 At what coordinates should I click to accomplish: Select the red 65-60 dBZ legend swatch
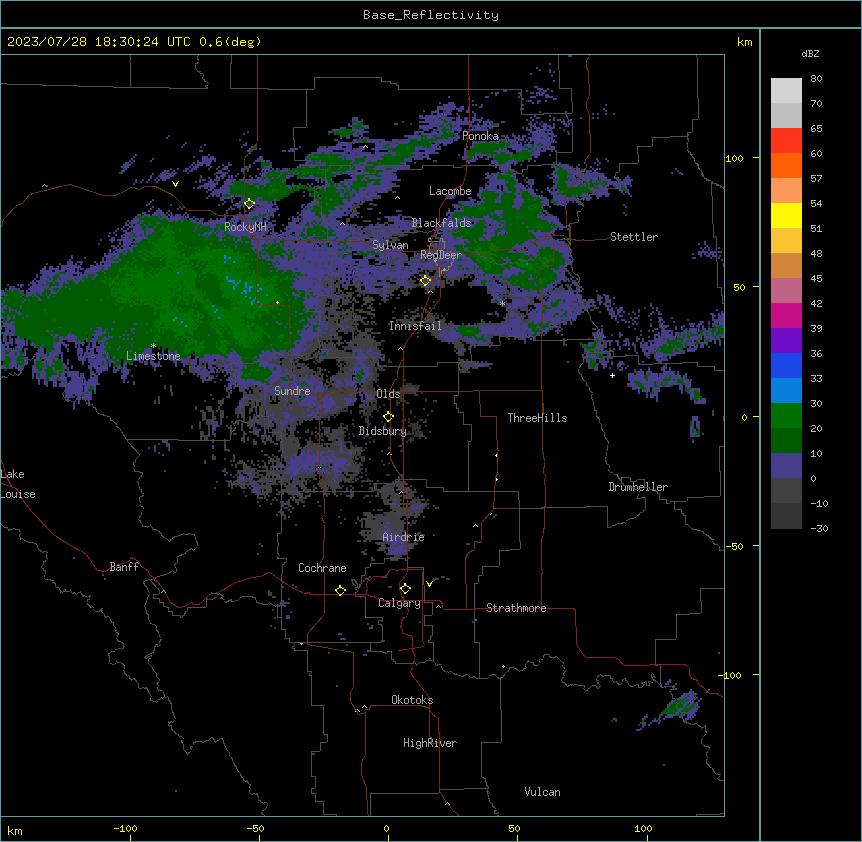click(786, 141)
